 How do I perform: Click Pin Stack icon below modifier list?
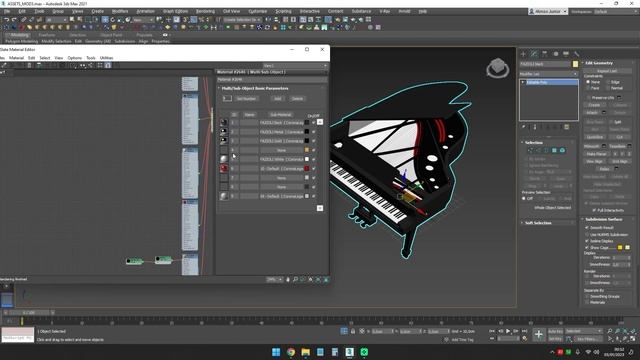(524, 127)
